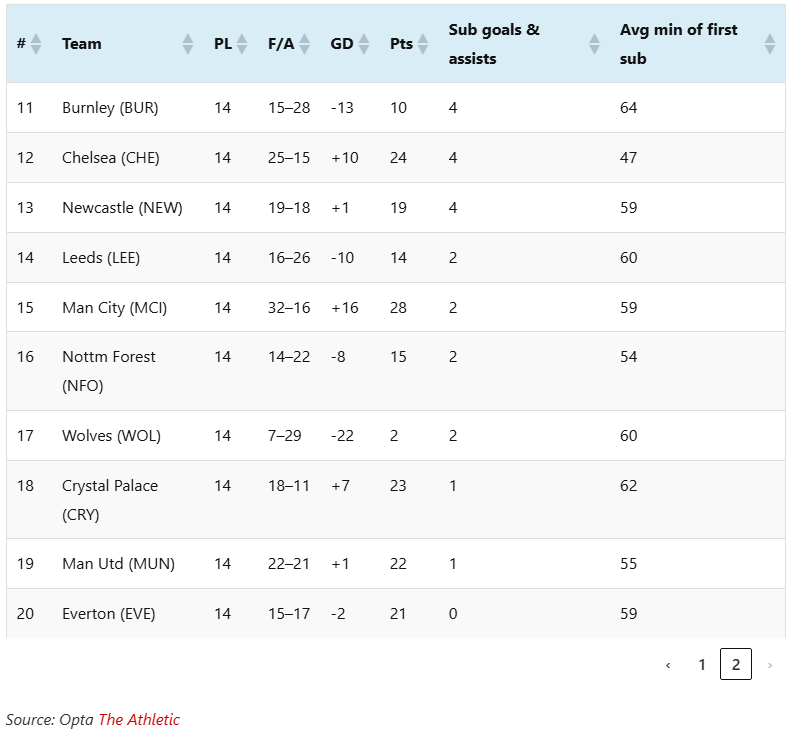Click the Pts column header label
This screenshot has width=795, height=730.
tap(401, 44)
